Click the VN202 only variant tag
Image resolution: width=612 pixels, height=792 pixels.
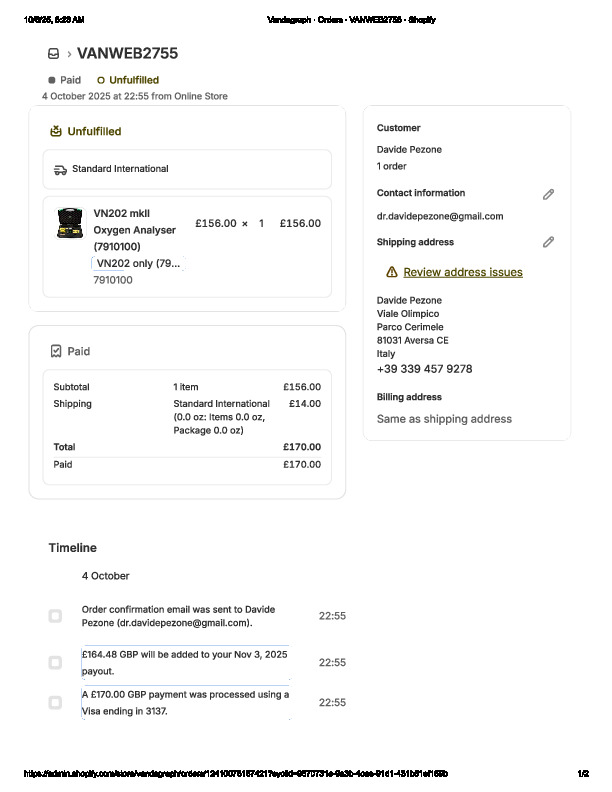click(x=138, y=263)
